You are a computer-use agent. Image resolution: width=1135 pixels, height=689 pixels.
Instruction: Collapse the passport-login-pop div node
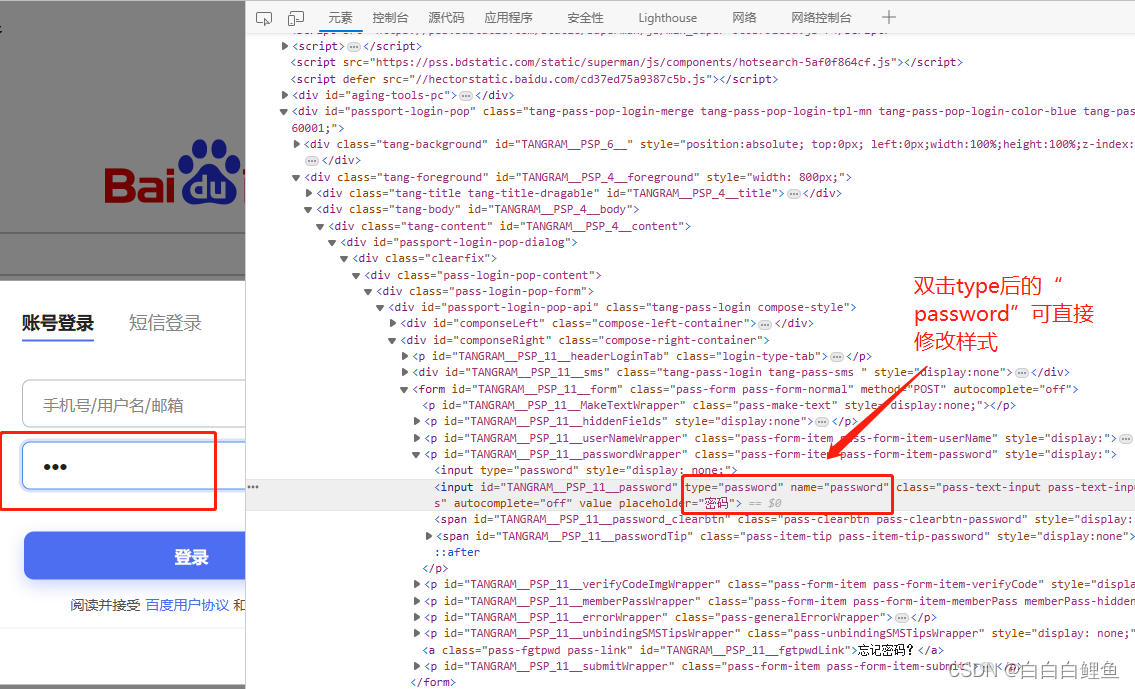[x=284, y=111]
